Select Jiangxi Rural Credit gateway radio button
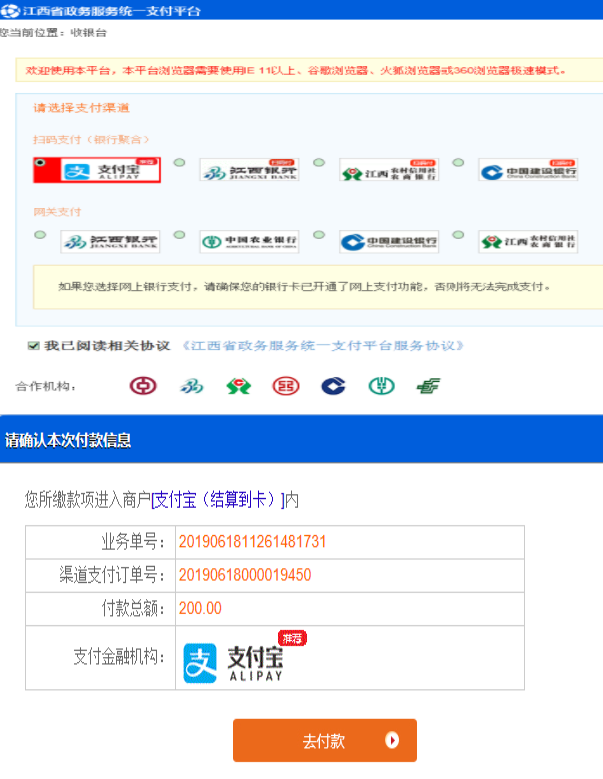Screen dimensions: 603x779 (x=458, y=234)
